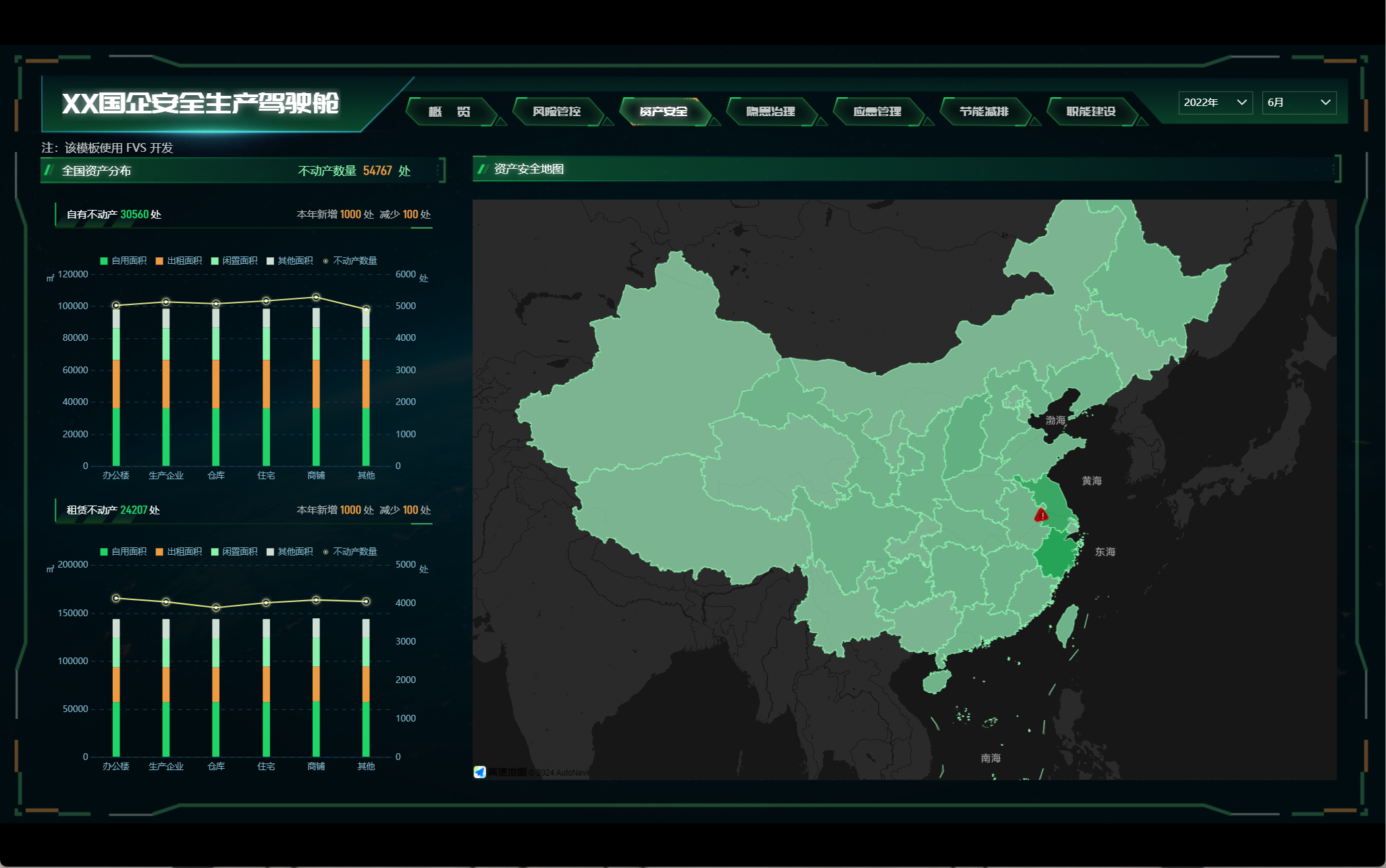Click the 不动产数量 circle marker above 办公楼 in the 自有不动产 chart
1386x868 pixels.
pyautogui.click(x=116, y=305)
